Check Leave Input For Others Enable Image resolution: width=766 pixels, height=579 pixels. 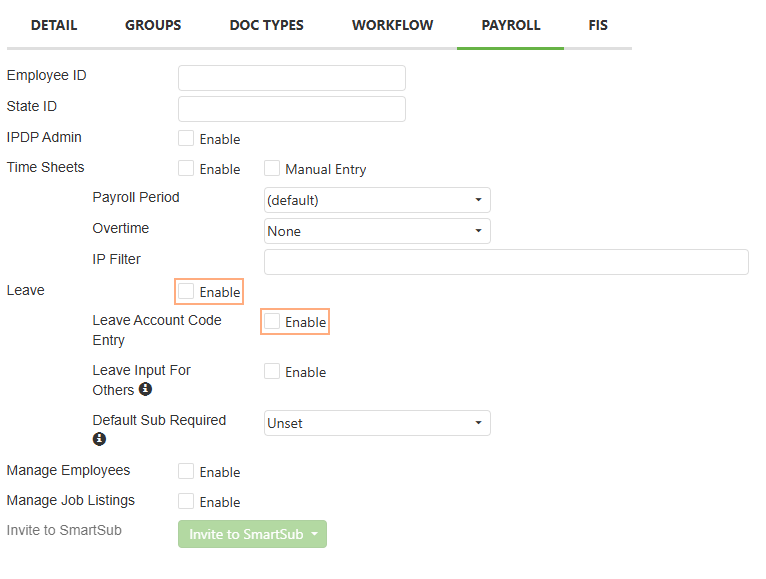(x=272, y=371)
